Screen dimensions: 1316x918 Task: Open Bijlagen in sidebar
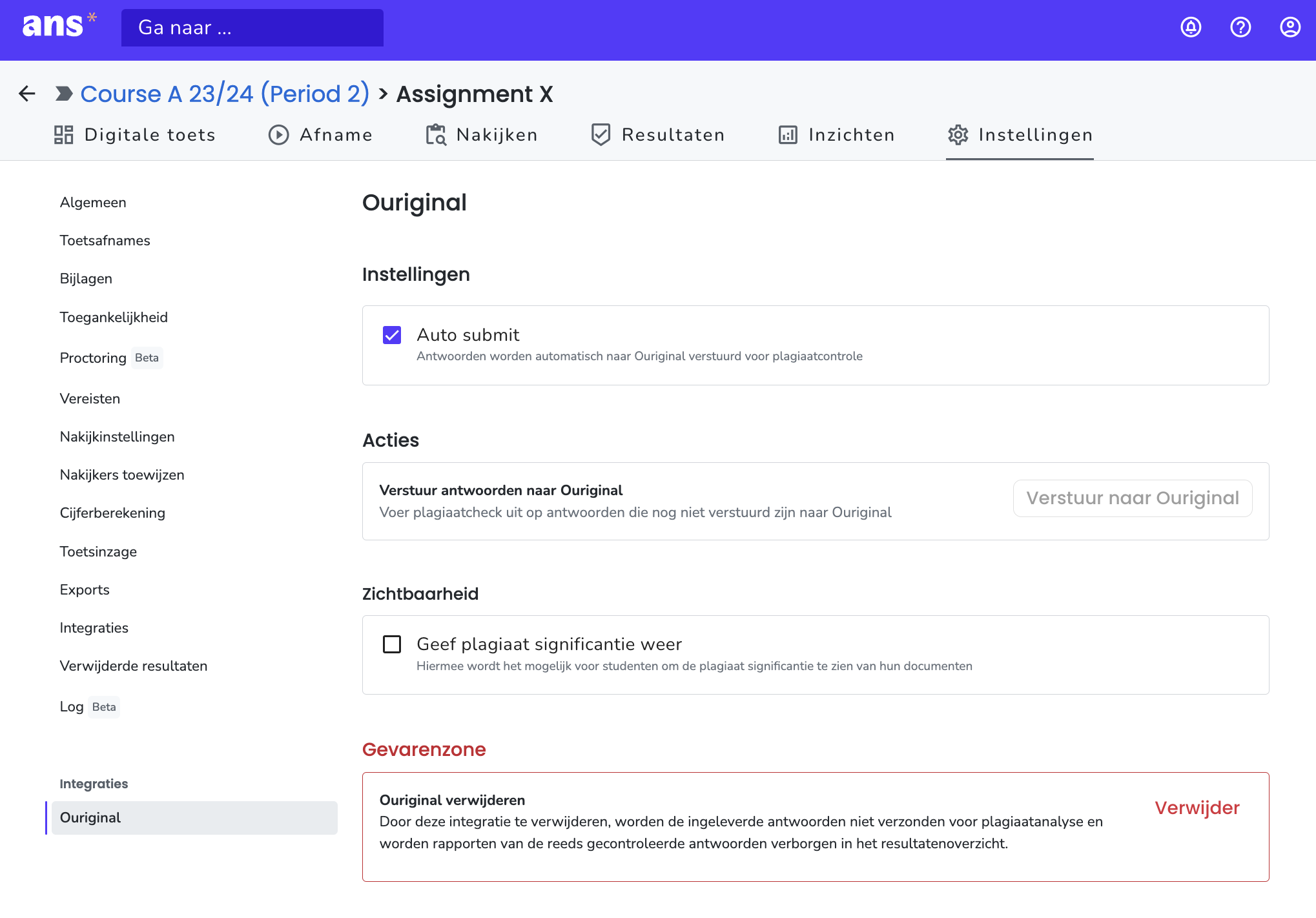(86, 279)
